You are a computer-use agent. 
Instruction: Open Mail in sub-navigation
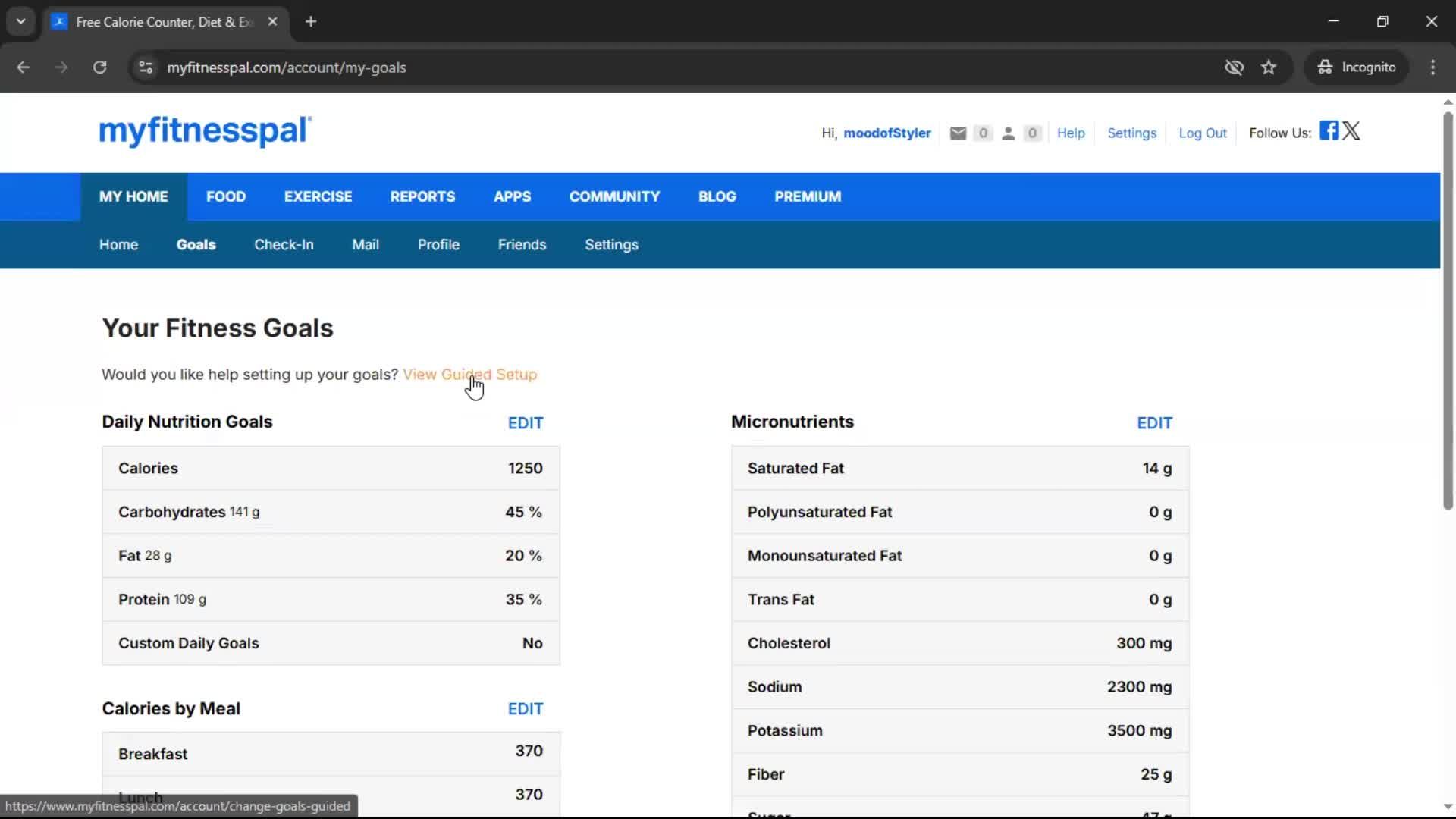(x=365, y=245)
